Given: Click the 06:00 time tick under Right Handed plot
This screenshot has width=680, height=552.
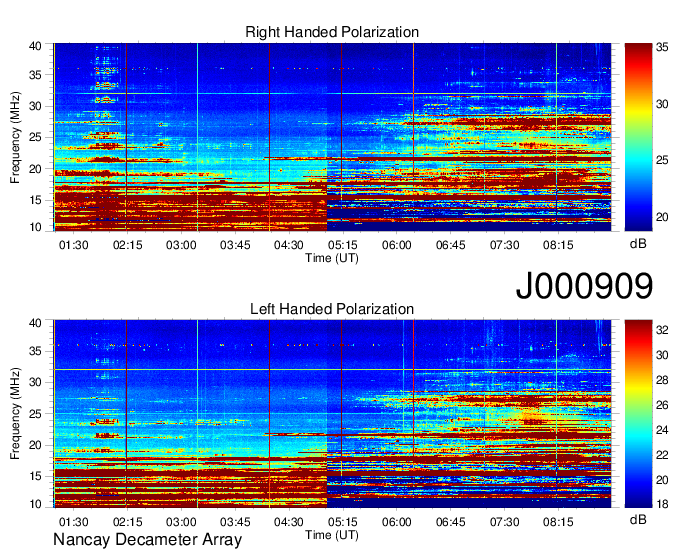Looking at the screenshot, I should [x=397, y=245].
